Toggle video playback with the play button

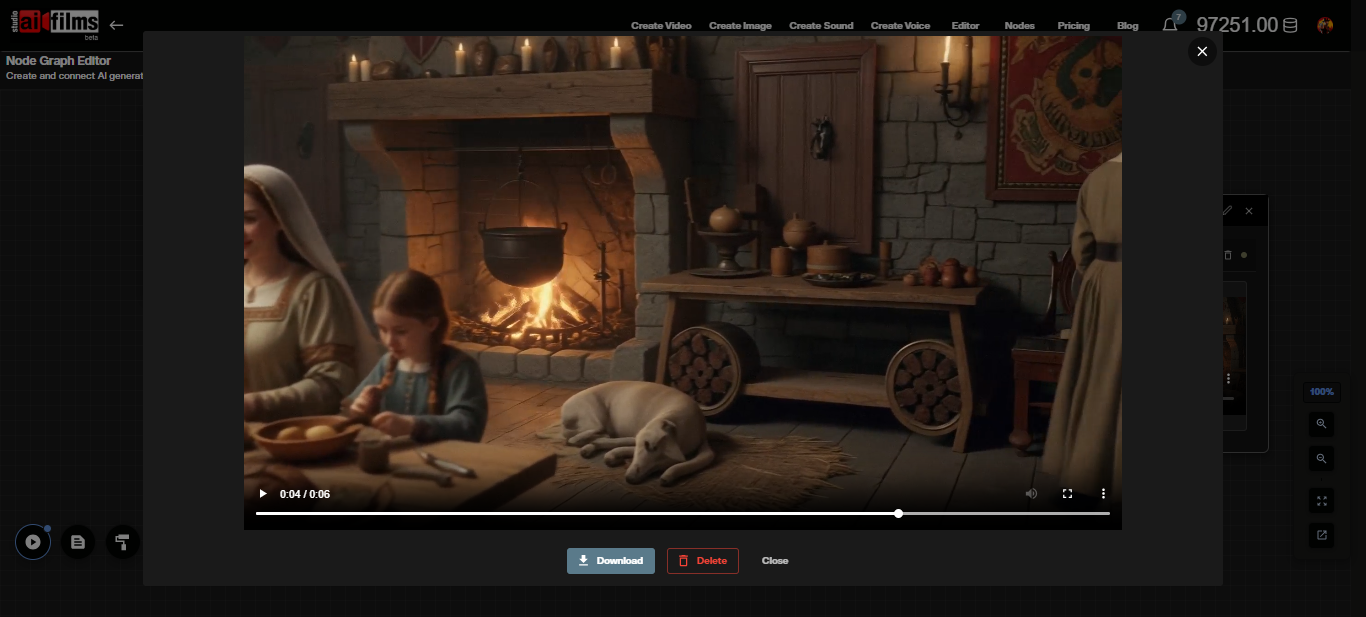(x=263, y=493)
